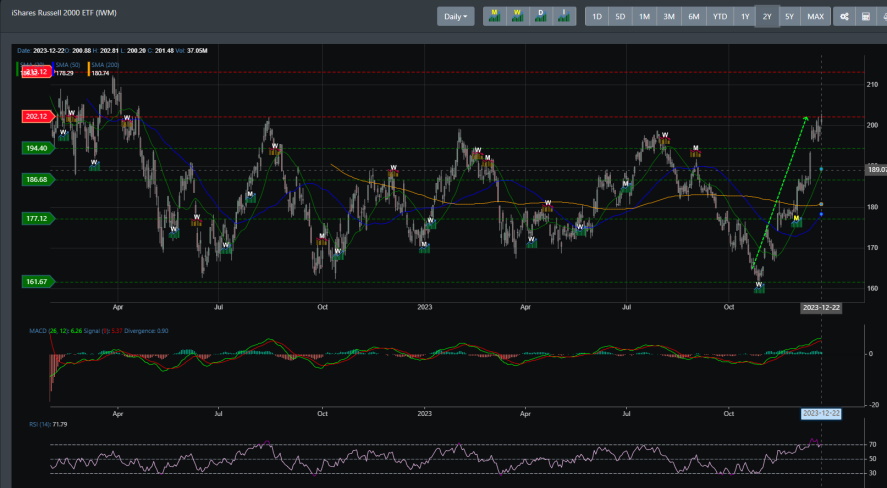Click the yellow M signal marker near December
The image size is (887, 488).
point(796,221)
